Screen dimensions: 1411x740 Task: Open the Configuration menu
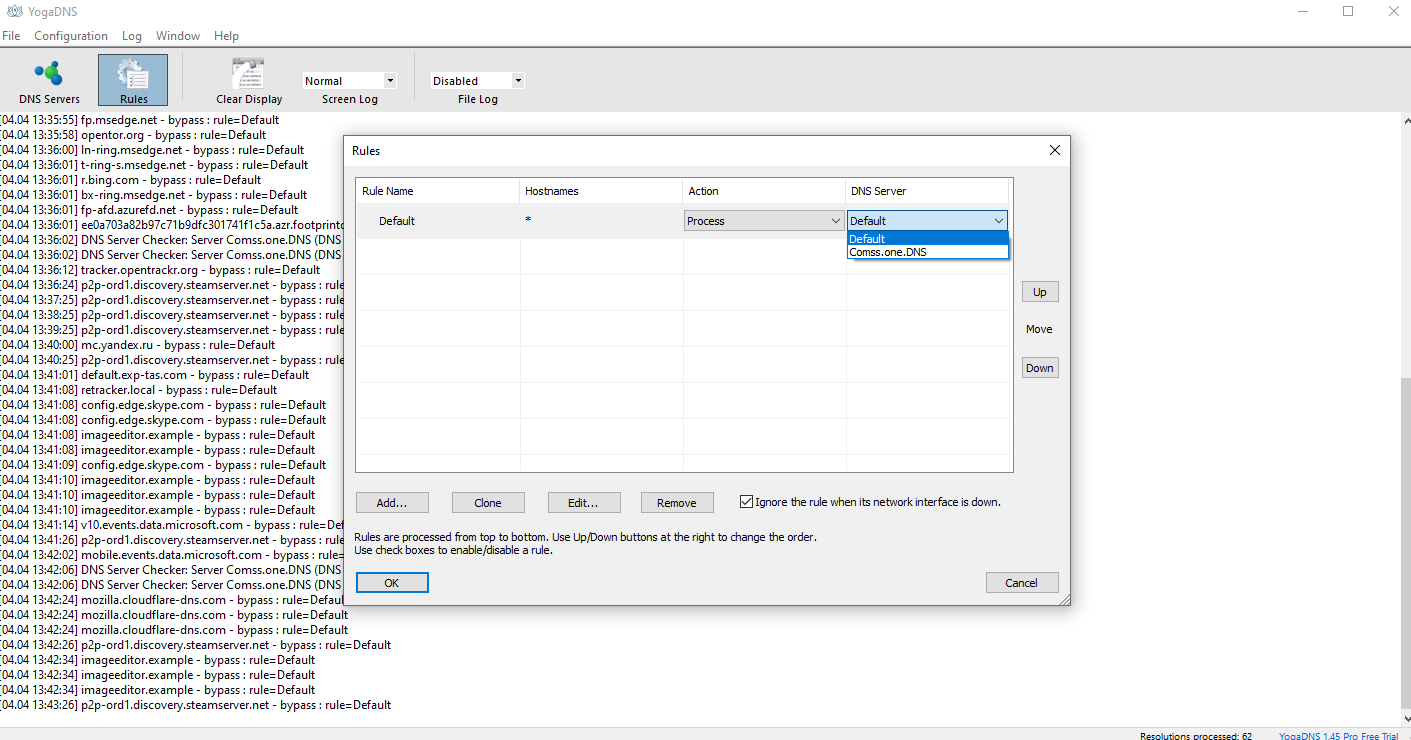71,36
